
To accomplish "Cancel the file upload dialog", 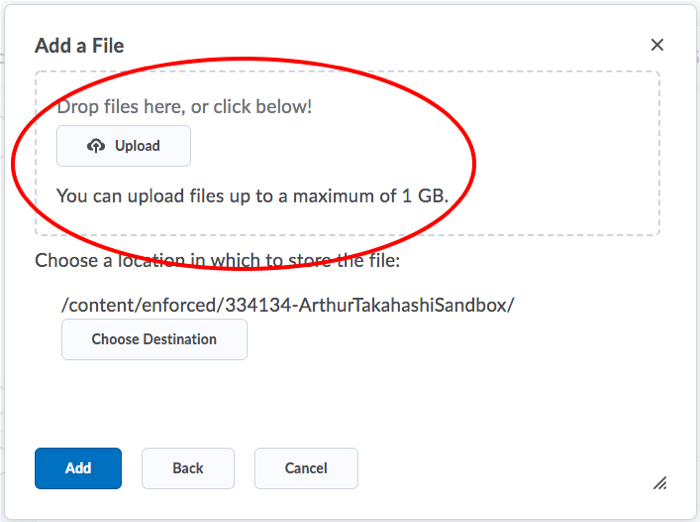I will coord(306,468).
